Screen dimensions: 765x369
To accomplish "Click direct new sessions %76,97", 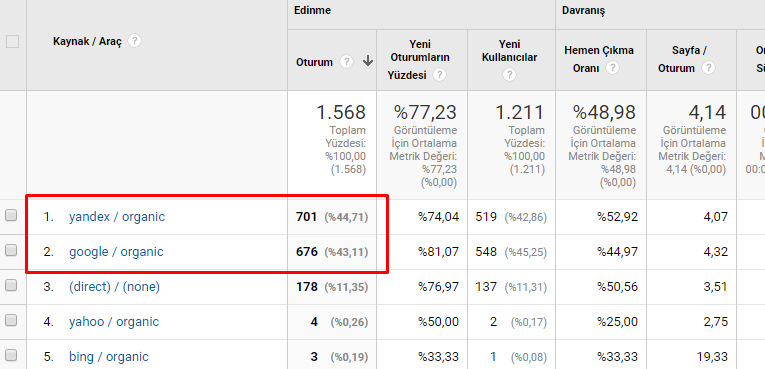I will [x=438, y=287].
